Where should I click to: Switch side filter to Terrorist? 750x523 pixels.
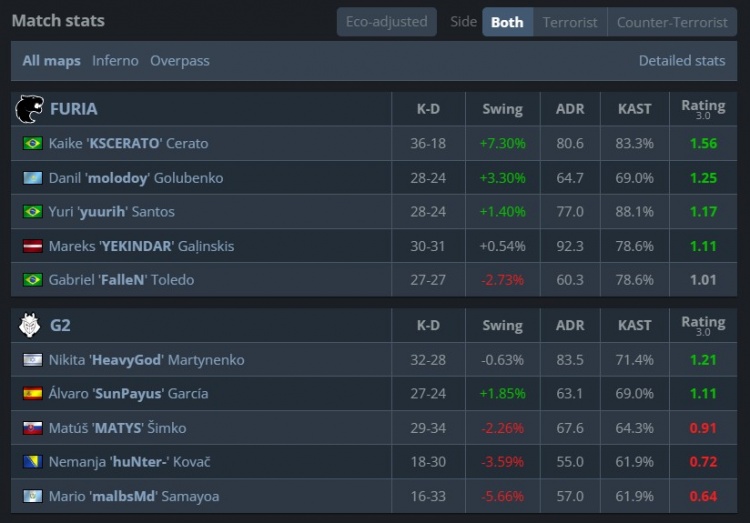click(x=570, y=22)
